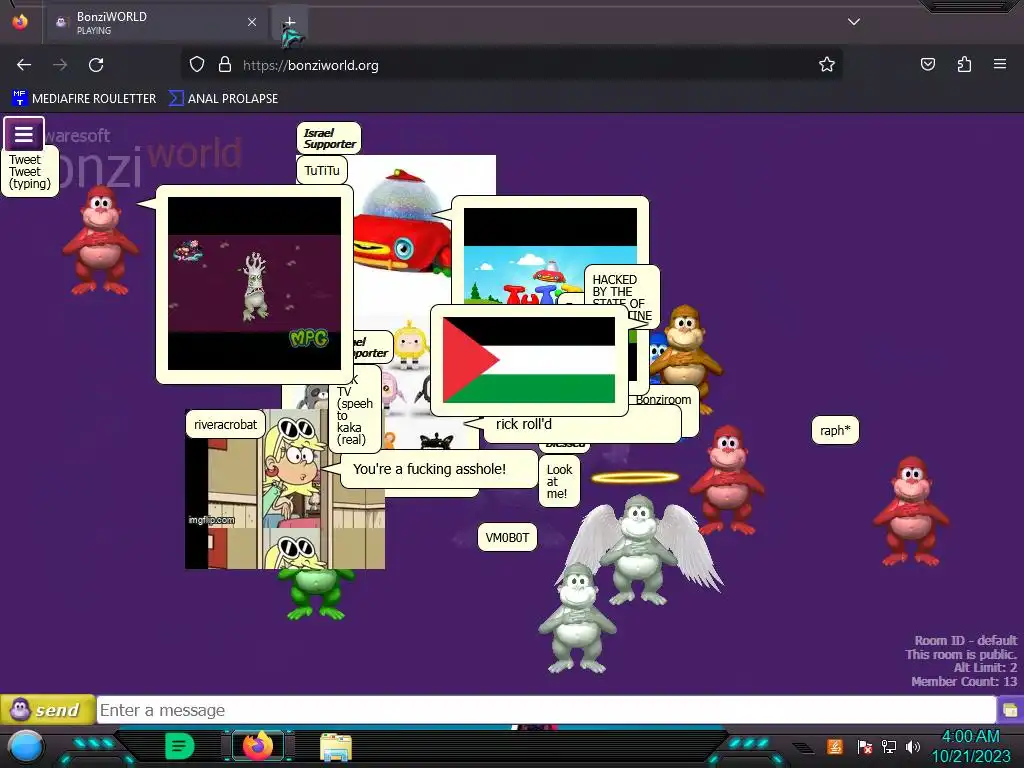Click the browser forward arrow
1024x768 pixels.
click(60, 65)
